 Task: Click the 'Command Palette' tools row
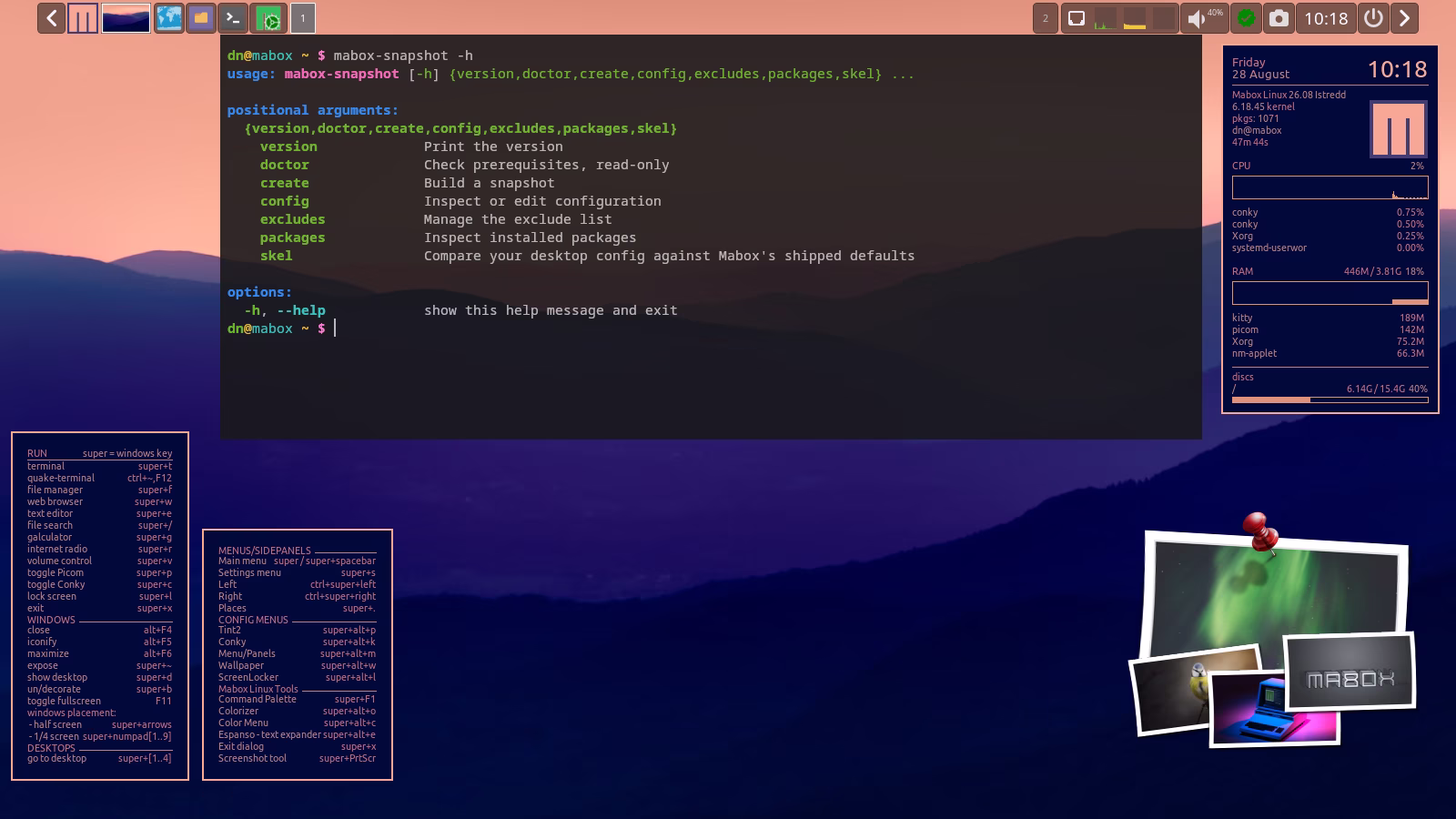(297, 699)
